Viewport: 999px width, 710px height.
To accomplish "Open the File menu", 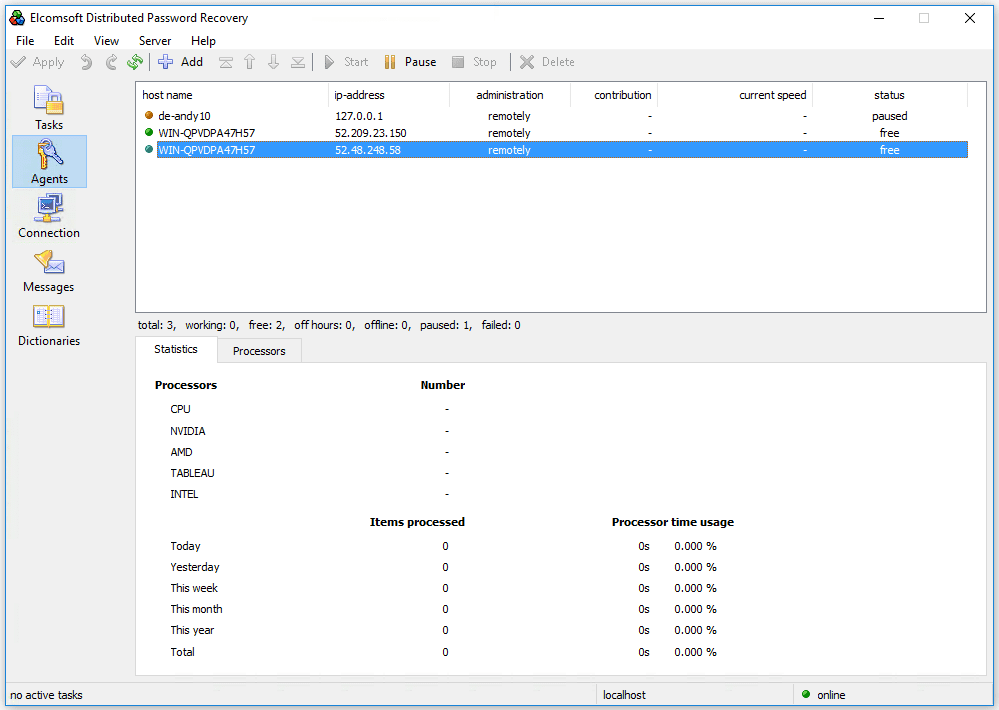I will point(25,41).
